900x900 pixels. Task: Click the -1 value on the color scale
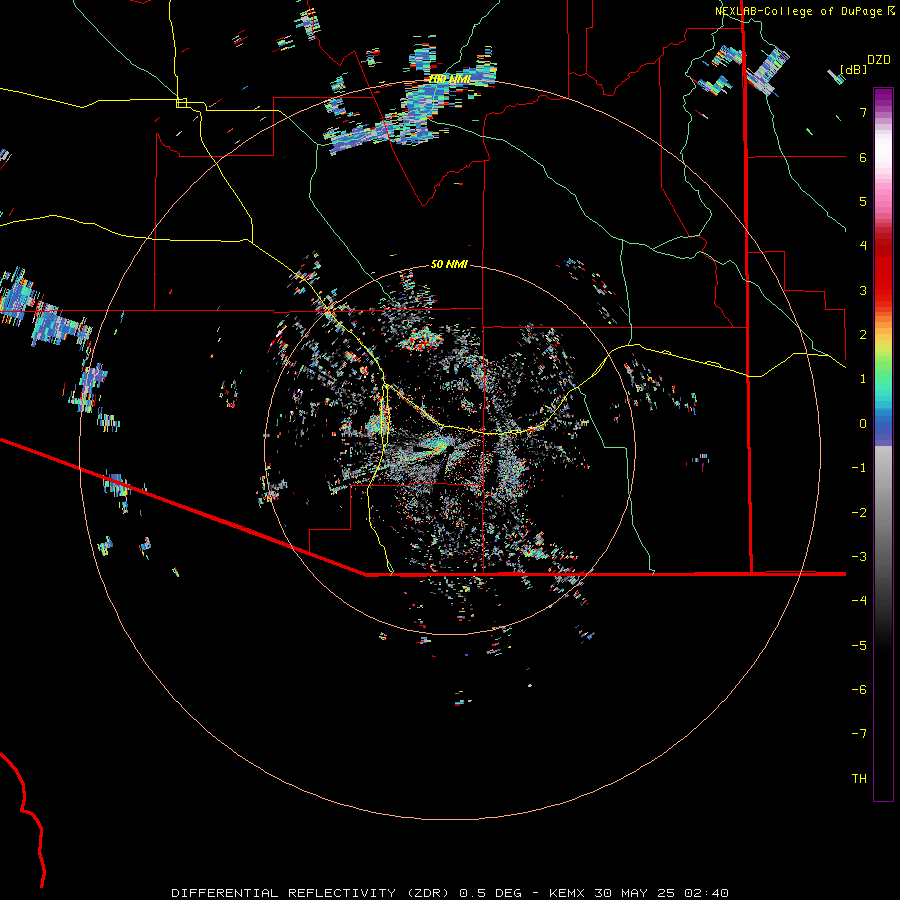[x=859, y=468]
